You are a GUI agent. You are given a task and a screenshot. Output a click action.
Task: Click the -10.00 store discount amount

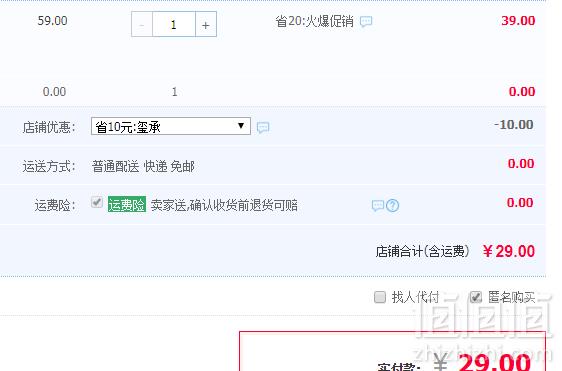[x=514, y=125]
